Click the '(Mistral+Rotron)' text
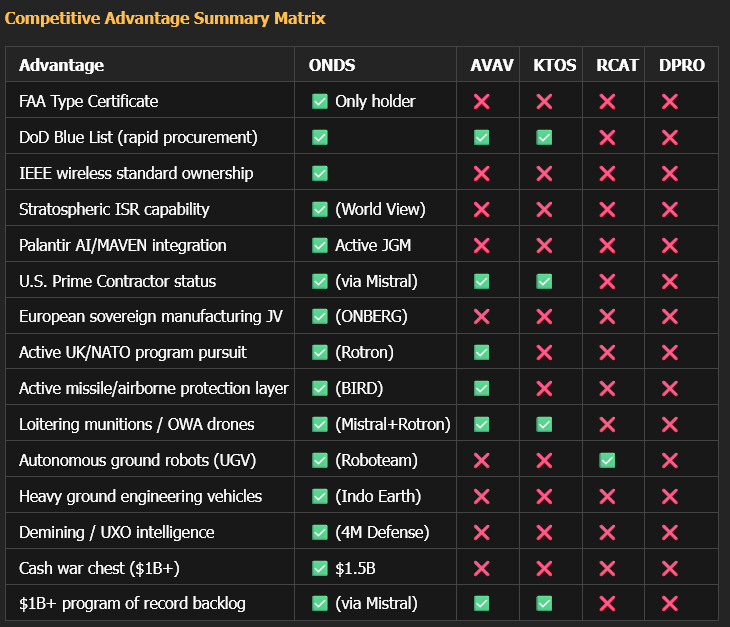This screenshot has height=627, width=730. 393,424
